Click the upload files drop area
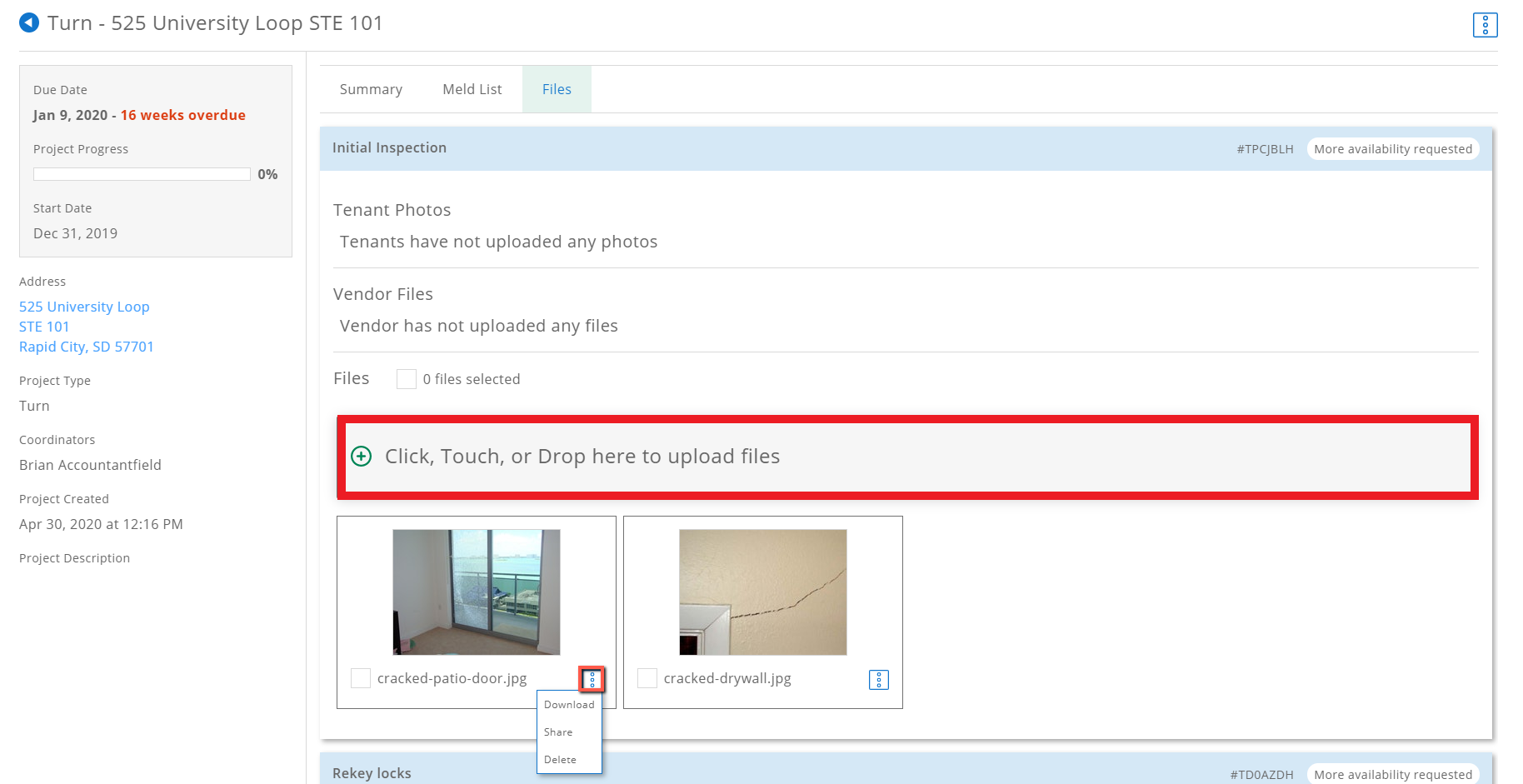The image size is (1523, 784). click(x=908, y=457)
